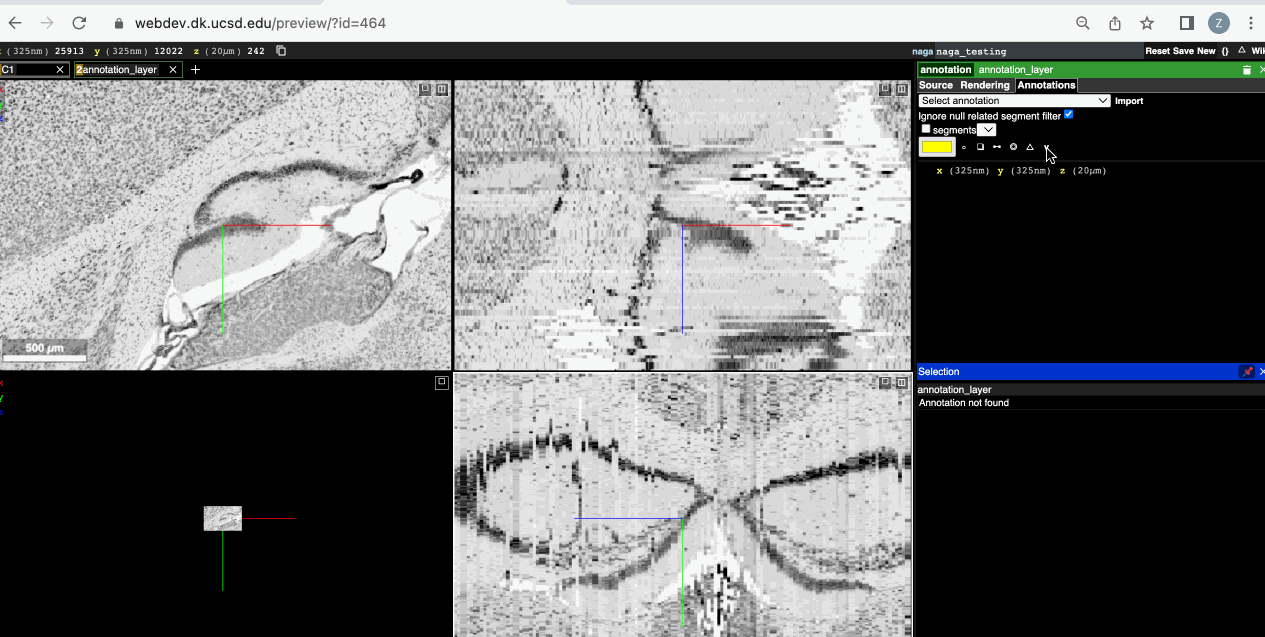The width and height of the screenshot is (1265, 637).
Task: Click the naga_testing state name field
Action: tap(1038, 51)
